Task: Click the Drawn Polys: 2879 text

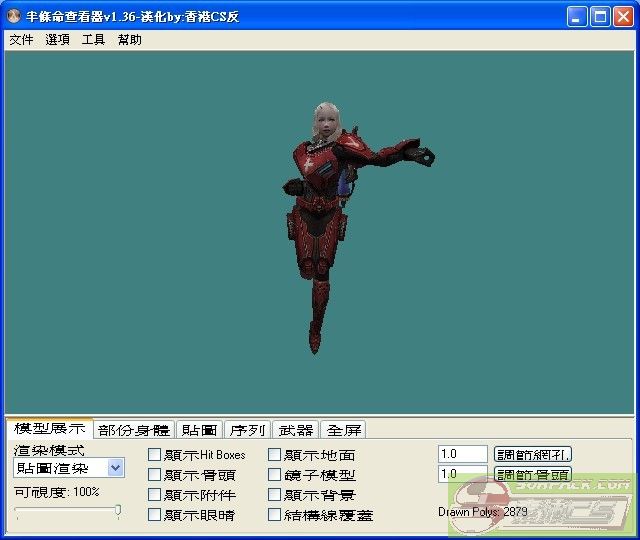Action: 483,512
